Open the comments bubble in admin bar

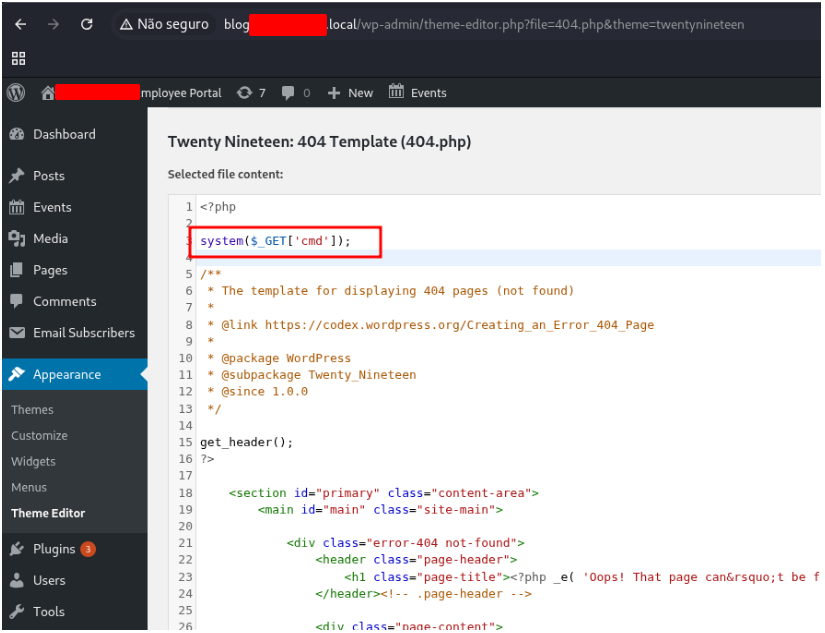coord(295,93)
